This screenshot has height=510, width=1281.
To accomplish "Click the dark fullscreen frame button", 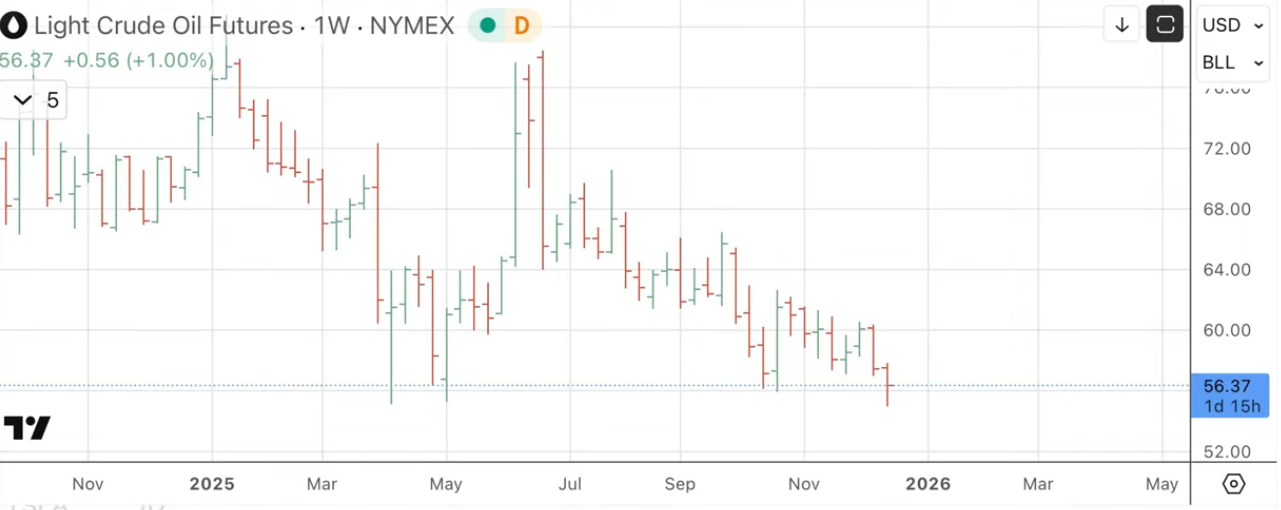I will [1165, 25].
